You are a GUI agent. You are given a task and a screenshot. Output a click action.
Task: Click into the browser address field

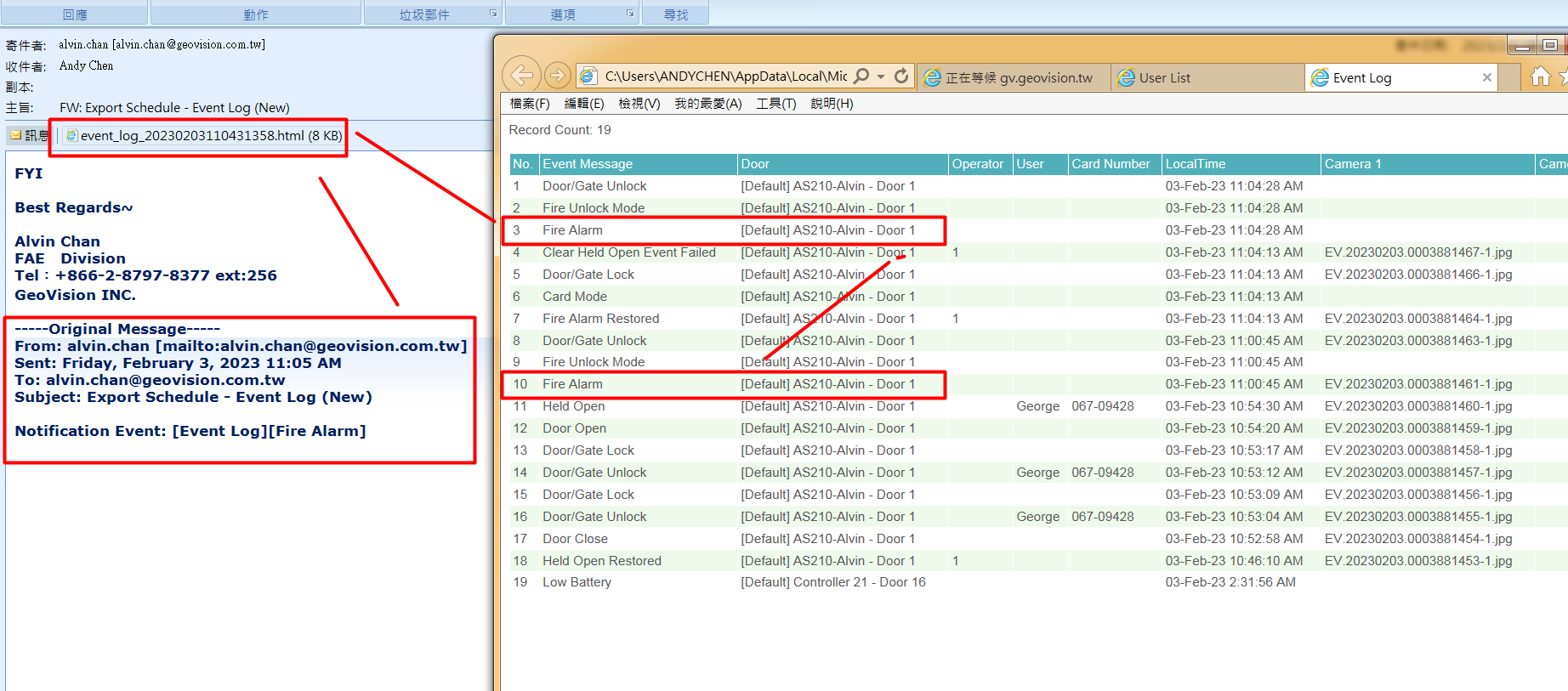point(725,76)
